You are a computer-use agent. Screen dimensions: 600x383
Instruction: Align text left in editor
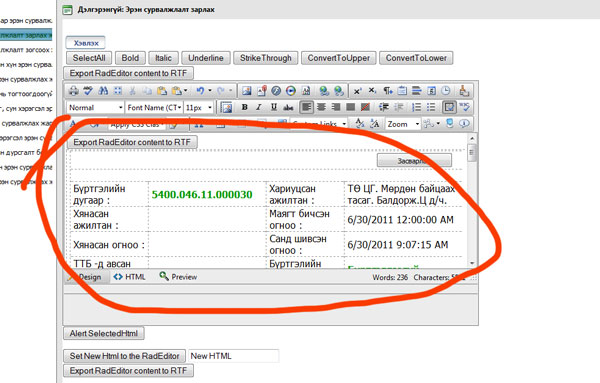click(306, 108)
